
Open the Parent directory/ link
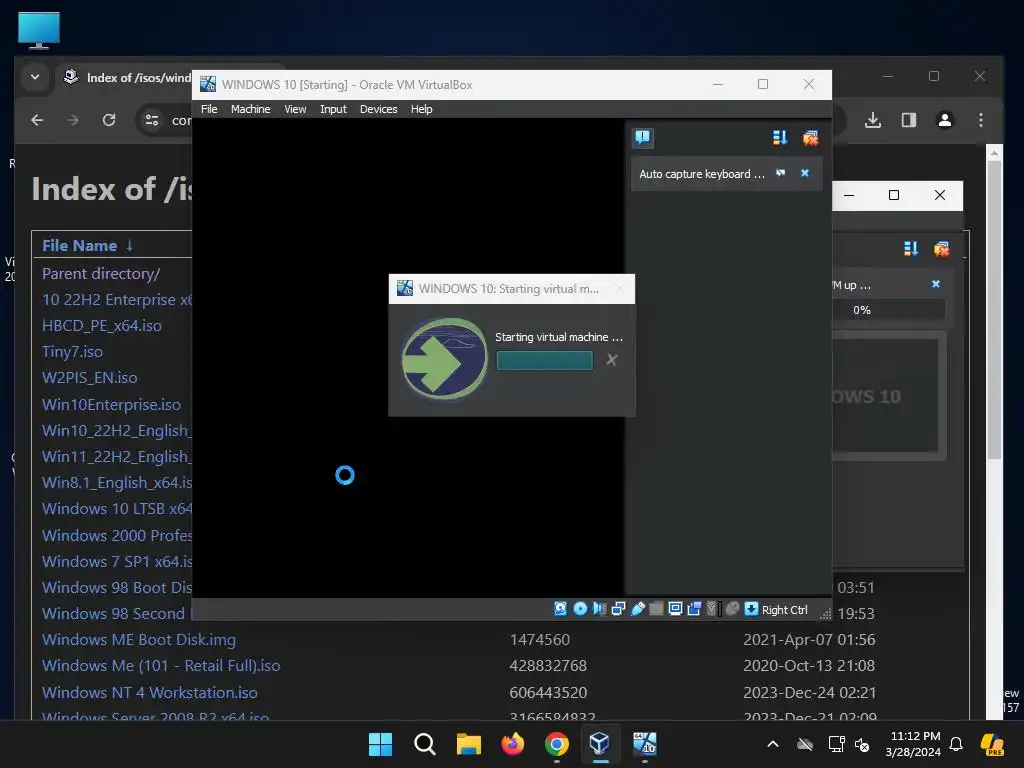coord(101,274)
